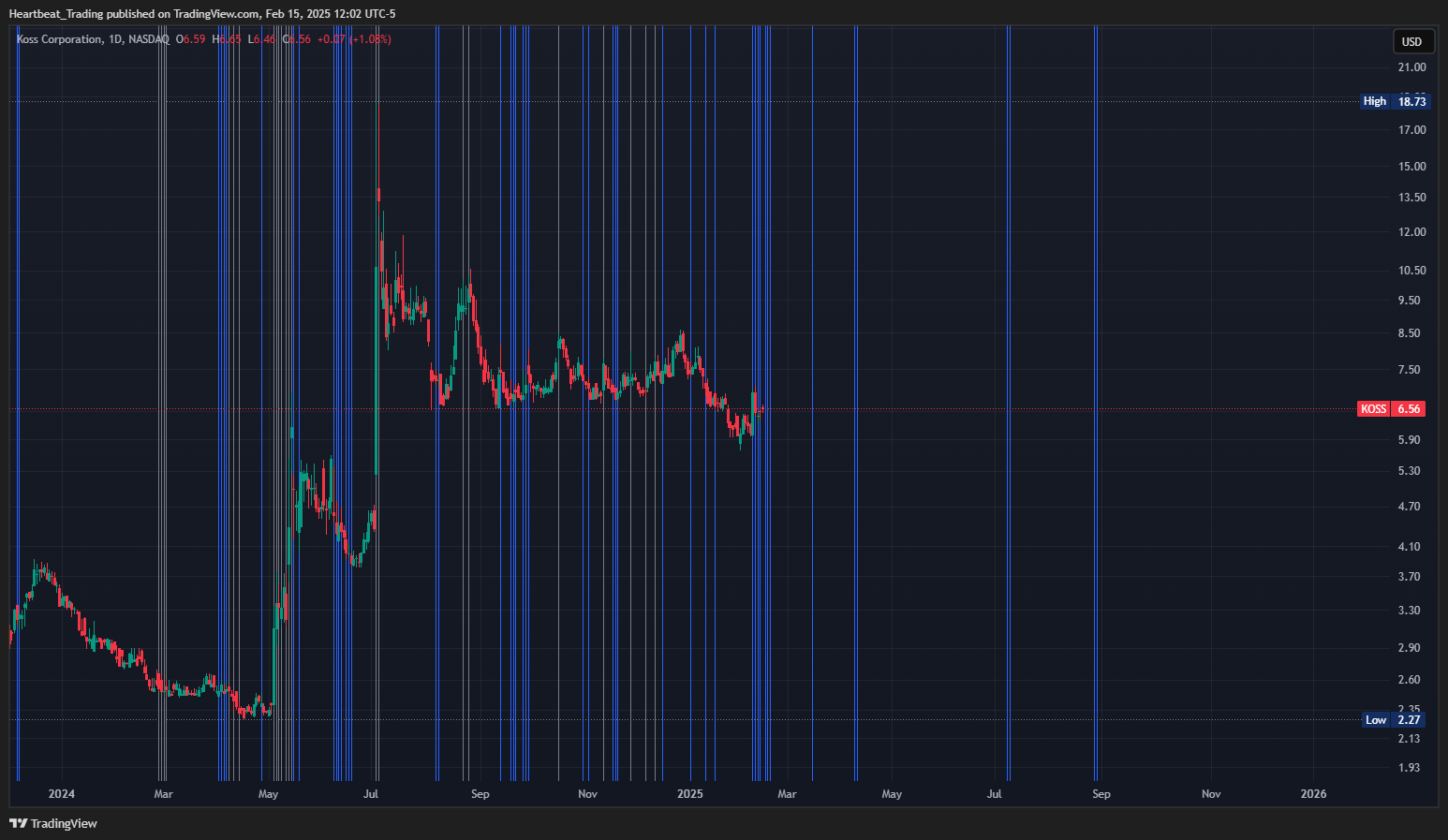The image size is (1448, 840).
Task: Click the Low 2.27 price label
Action: (x=1395, y=720)
